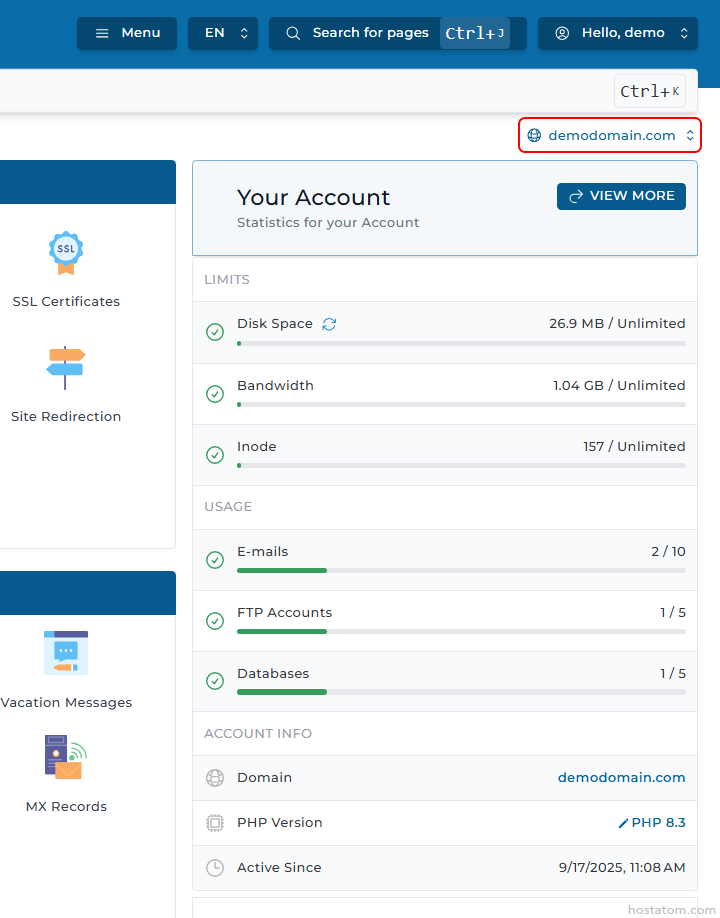Click Search for pages box
This screenshot has width=720, height=918.
370,33
